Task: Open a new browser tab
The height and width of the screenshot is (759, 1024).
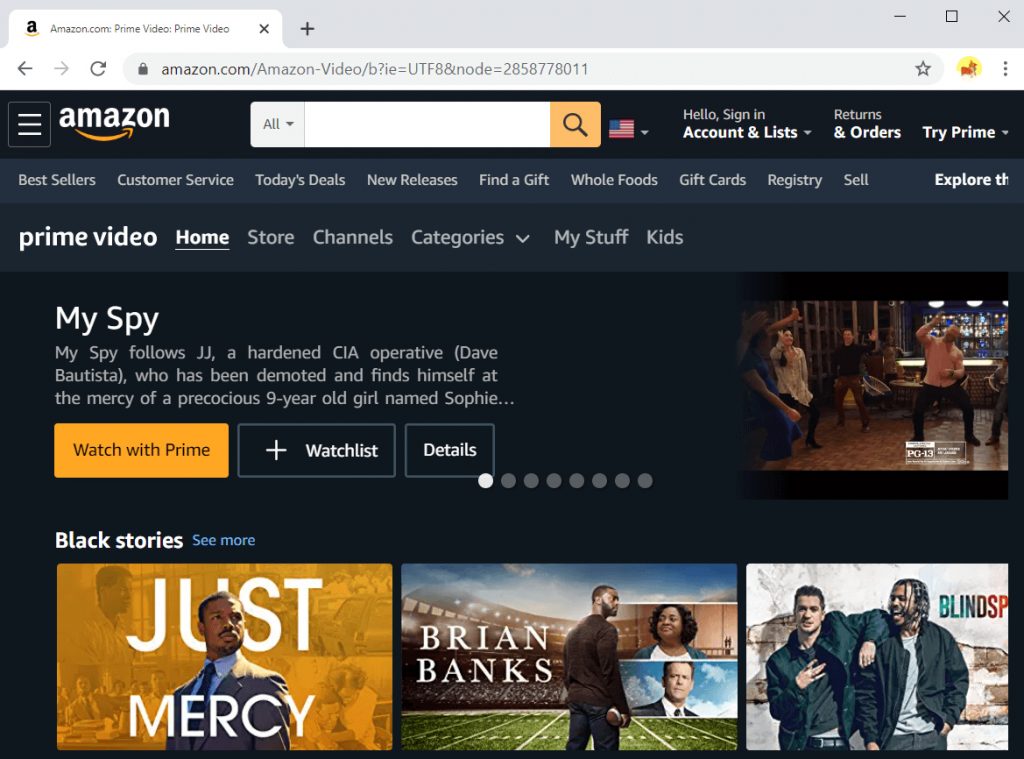Action: [307, 29]
